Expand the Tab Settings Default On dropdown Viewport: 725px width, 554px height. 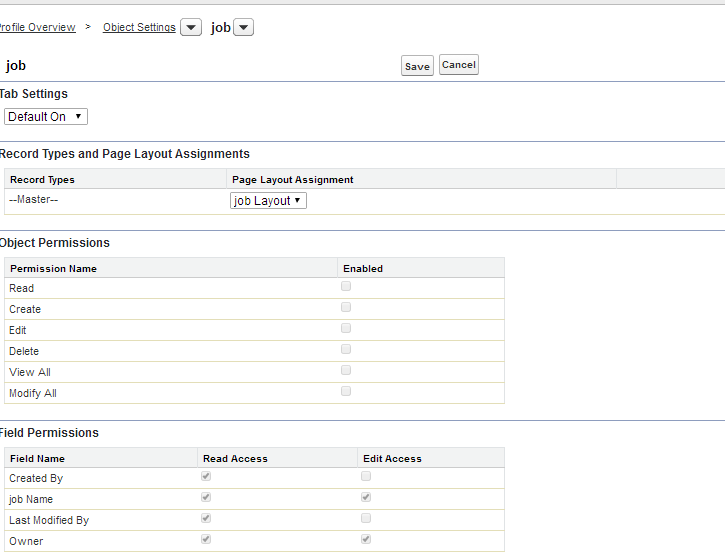pos(46,117)
